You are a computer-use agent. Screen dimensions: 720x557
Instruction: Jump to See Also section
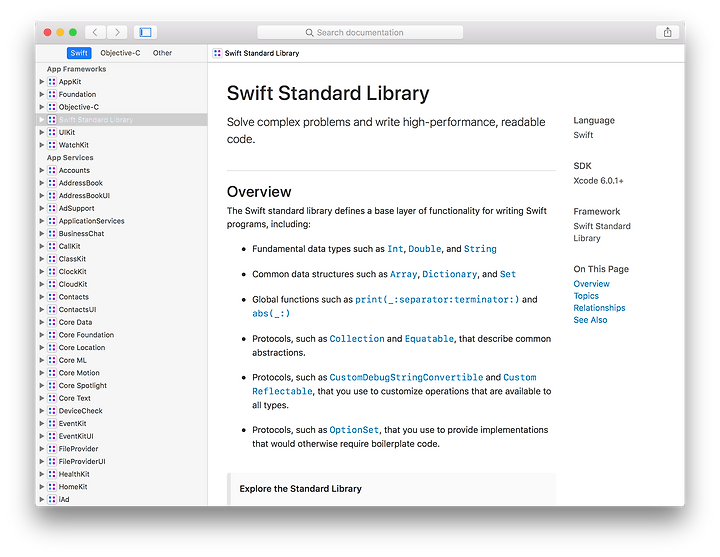click(x=590, y=320)
